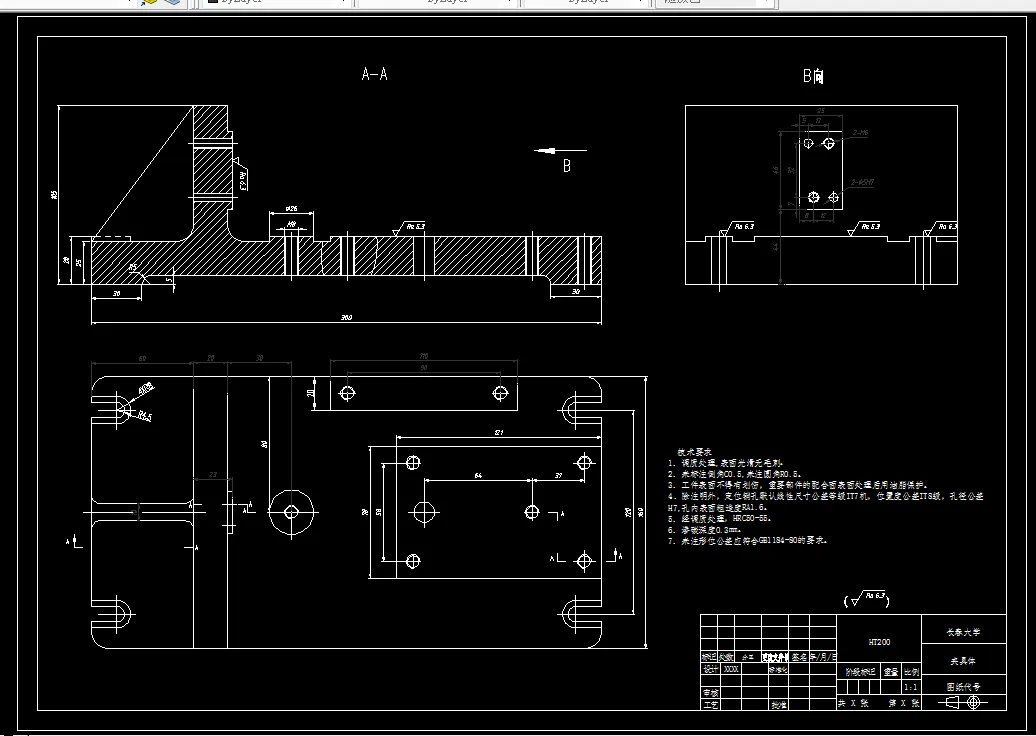Select the A-A section view title

[375, 73]
